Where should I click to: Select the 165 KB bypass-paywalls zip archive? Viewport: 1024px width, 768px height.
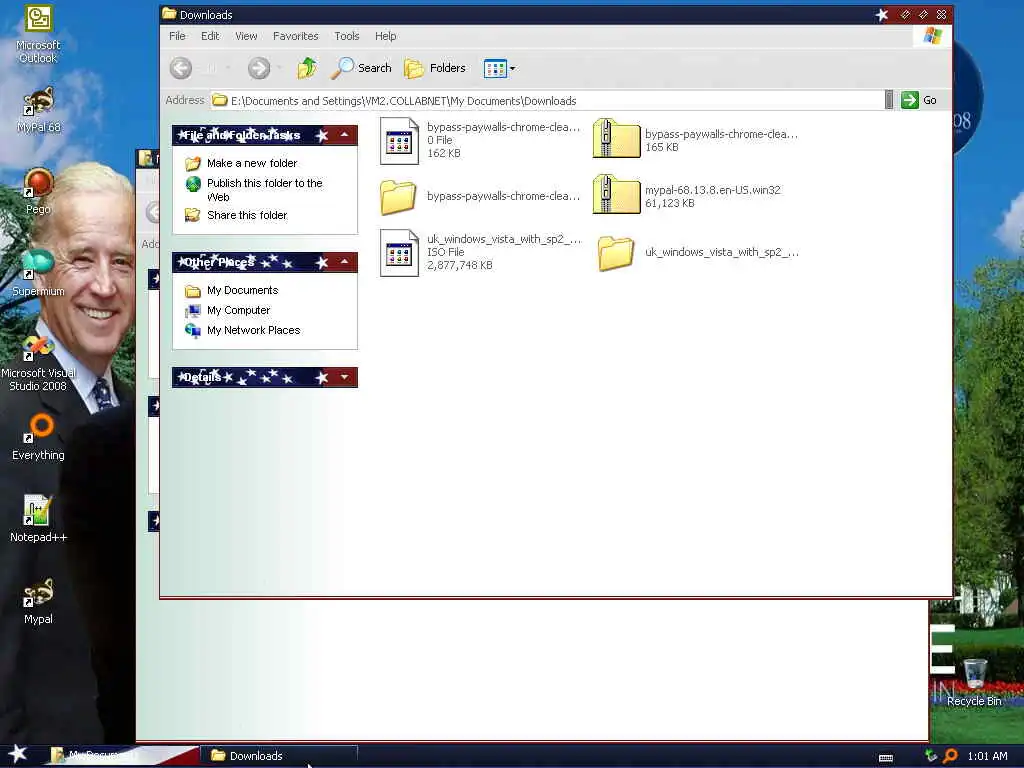tap(616, 138)
